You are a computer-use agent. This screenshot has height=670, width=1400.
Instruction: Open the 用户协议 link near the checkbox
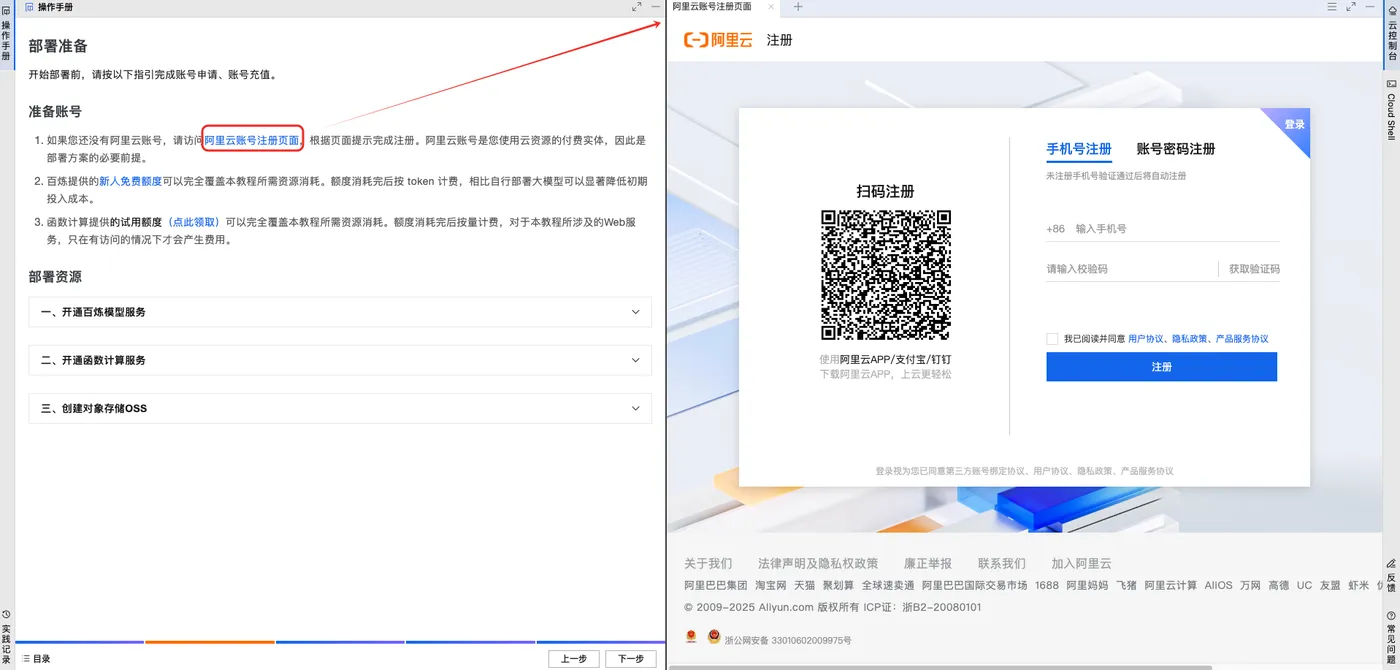1146,339
